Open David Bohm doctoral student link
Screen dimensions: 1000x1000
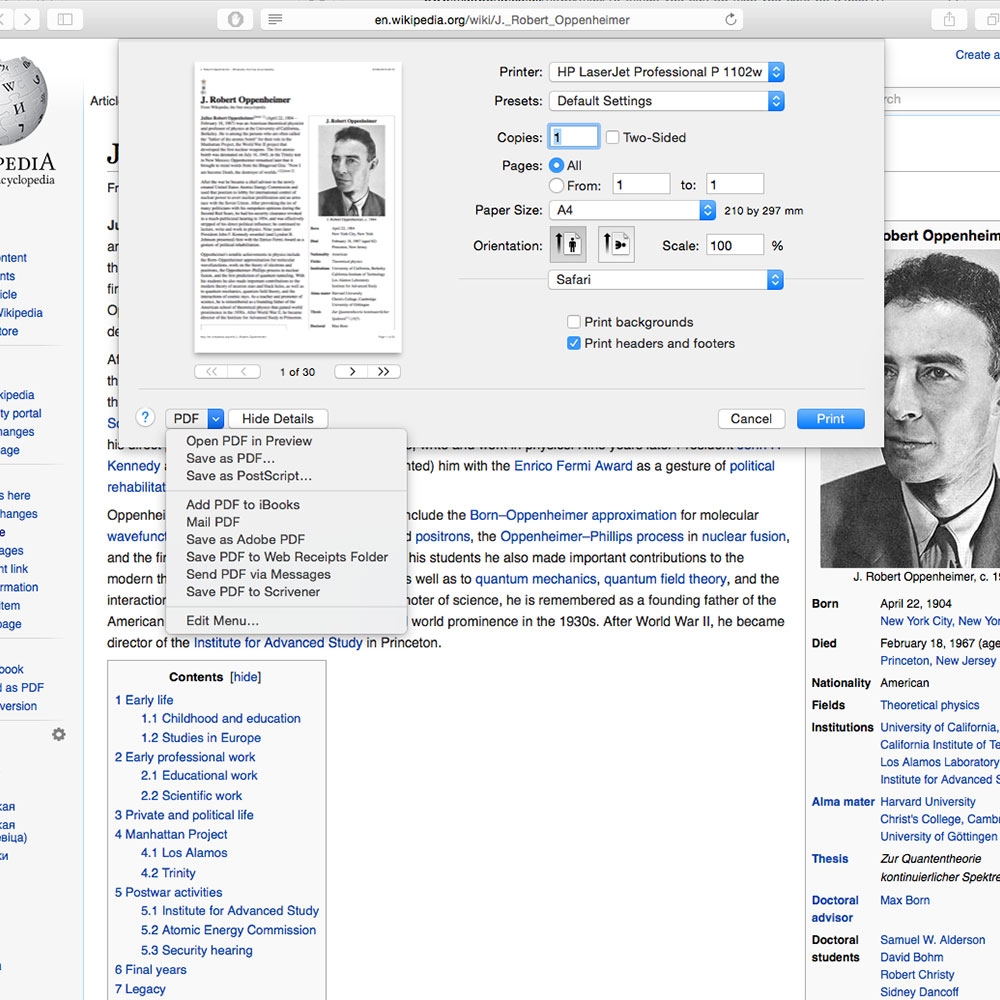(x=911, y=957)
